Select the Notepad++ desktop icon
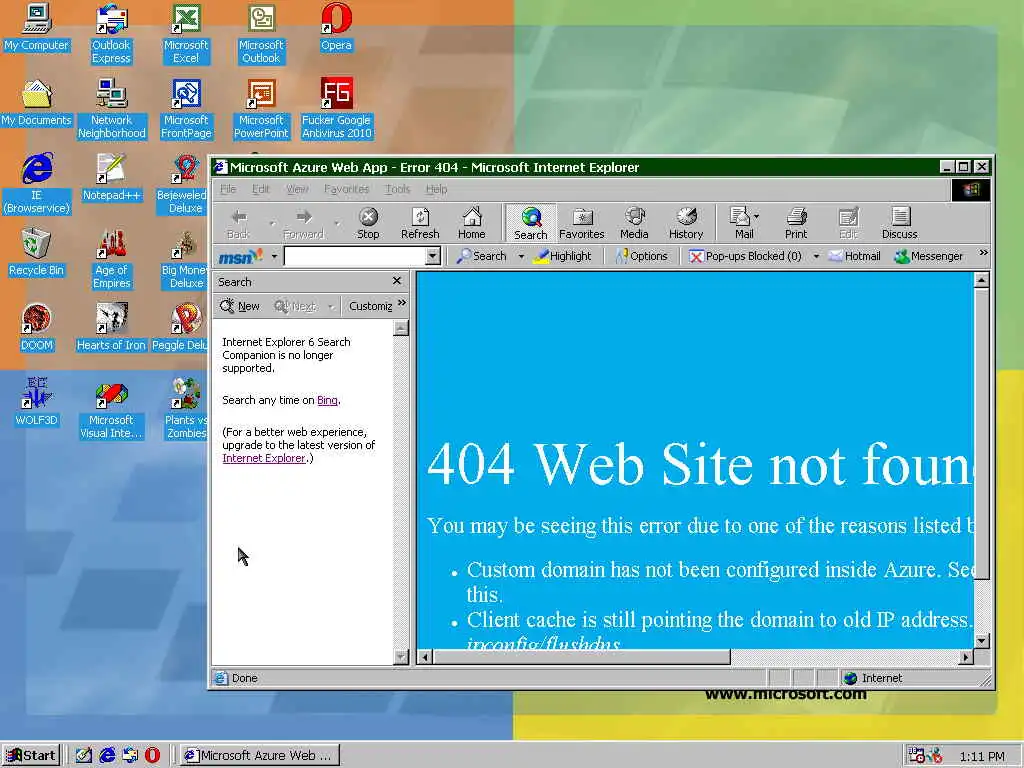 point(111,178)
